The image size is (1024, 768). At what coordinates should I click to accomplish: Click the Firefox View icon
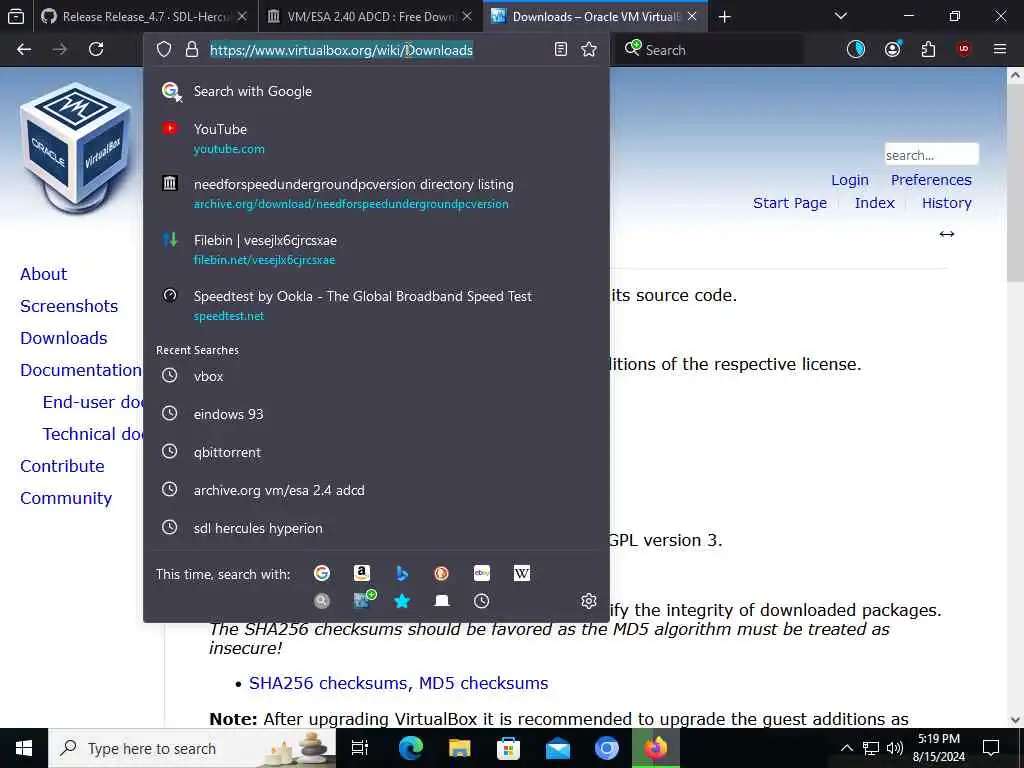[16, 17]
